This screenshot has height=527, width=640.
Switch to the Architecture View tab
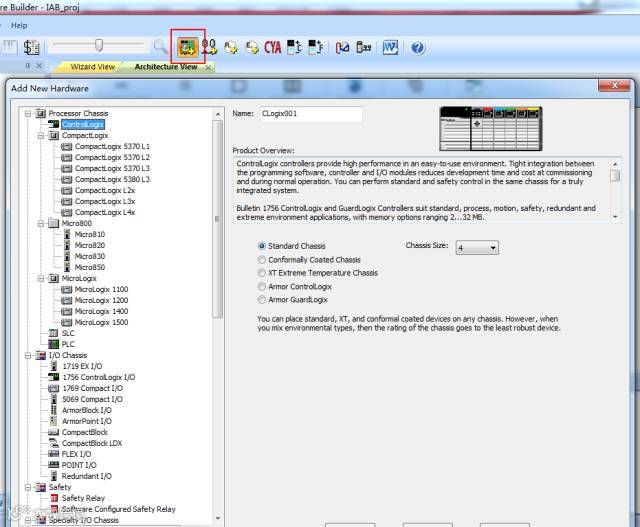[x=166, y=67]
